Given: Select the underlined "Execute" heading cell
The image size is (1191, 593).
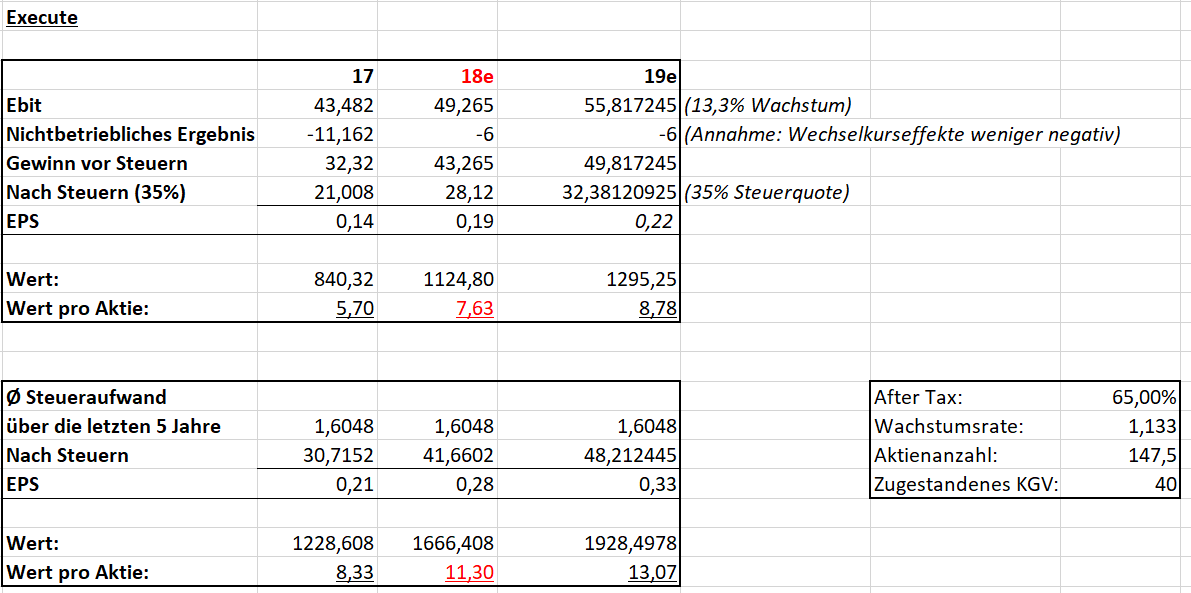Looking at the screenshot, I should coord(42,17).
